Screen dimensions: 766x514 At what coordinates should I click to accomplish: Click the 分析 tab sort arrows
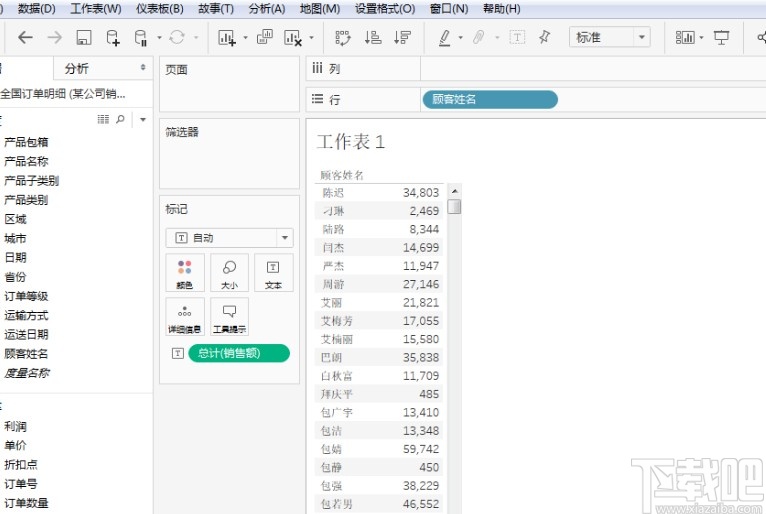[143, 67]
